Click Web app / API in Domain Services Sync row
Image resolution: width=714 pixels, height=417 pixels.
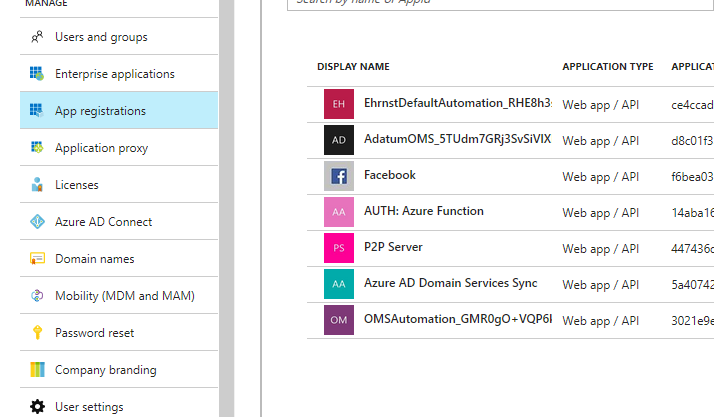pos(601,285)
